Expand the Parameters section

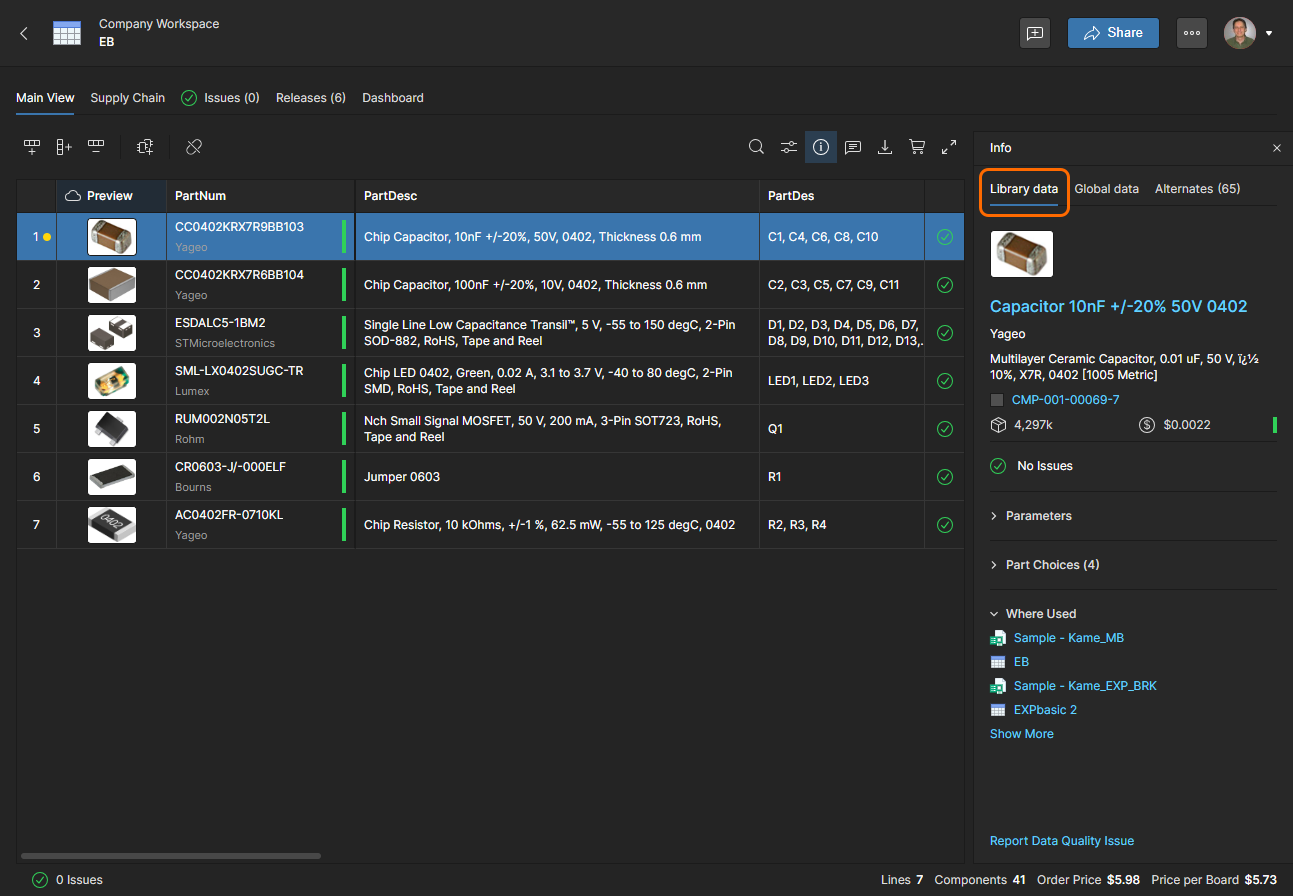(x=1038, y=516)
